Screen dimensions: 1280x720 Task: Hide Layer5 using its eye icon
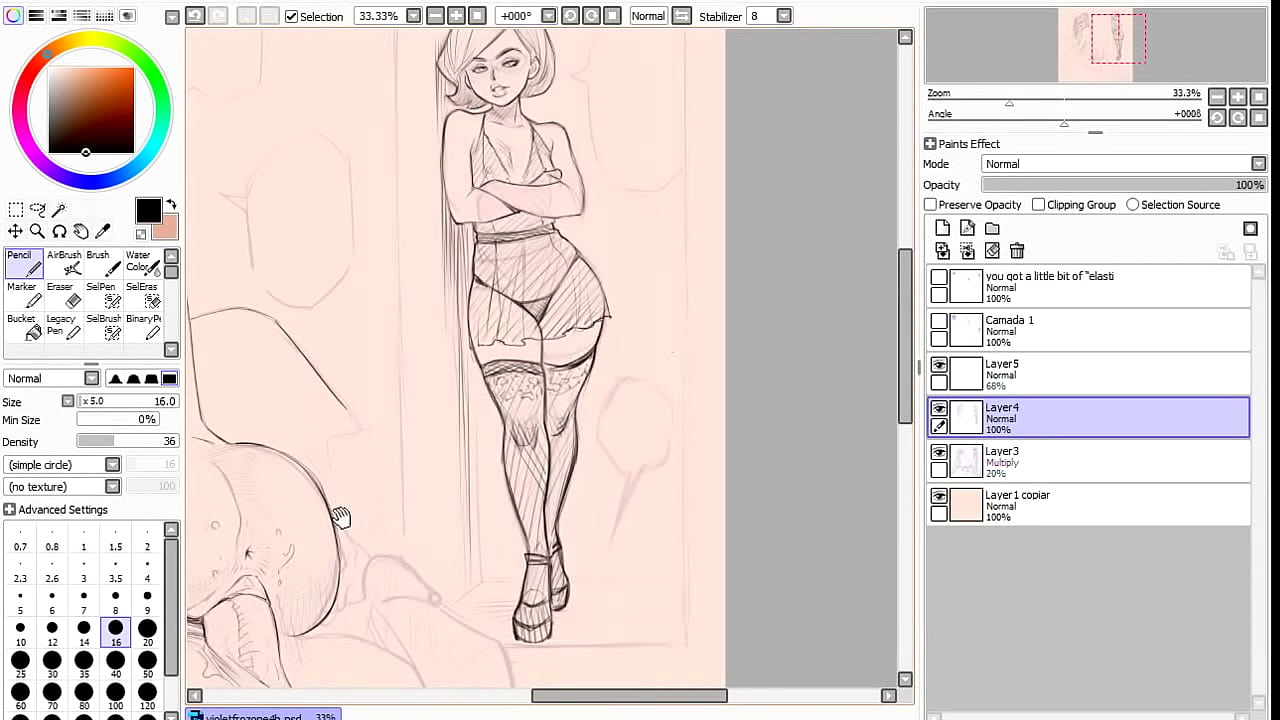[939, 365]
